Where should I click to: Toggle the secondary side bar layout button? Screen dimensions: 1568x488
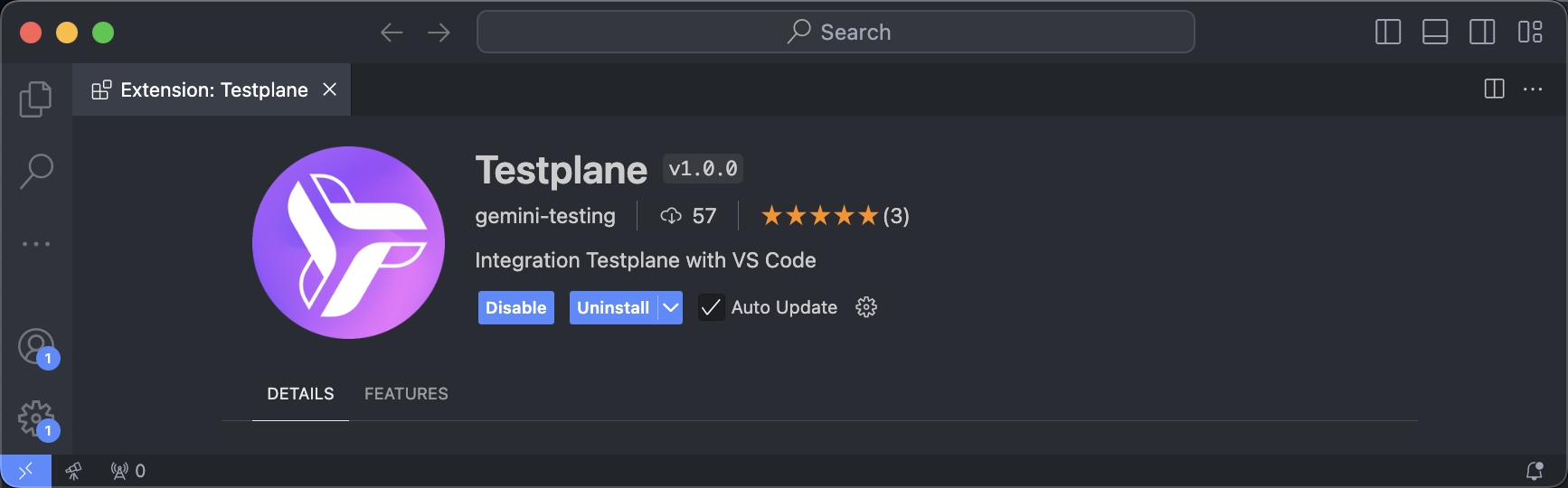(1482, 33)
